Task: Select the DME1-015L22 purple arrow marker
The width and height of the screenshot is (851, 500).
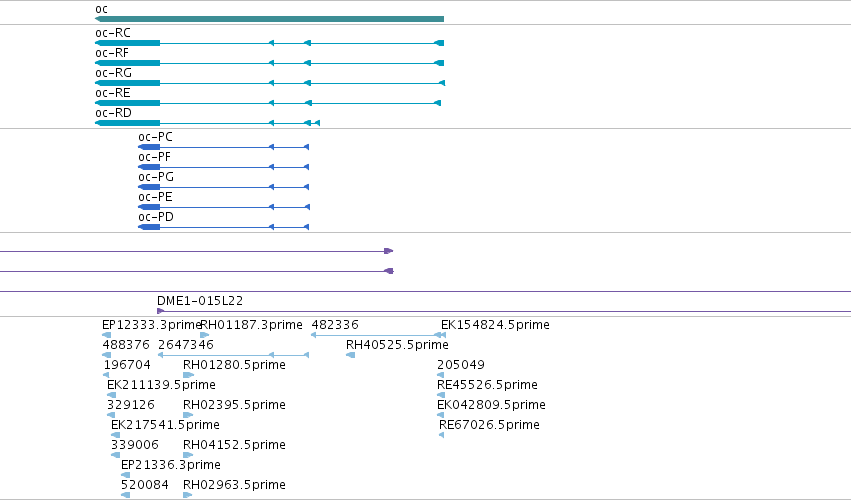Action: pyautogui.click(x=160, y=311)
